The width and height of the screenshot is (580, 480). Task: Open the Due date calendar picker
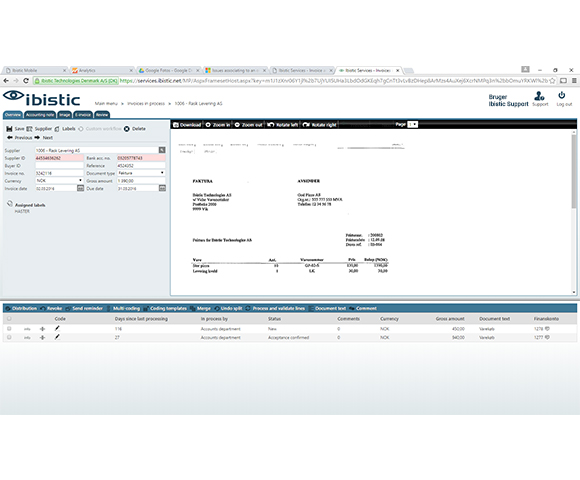162,188
